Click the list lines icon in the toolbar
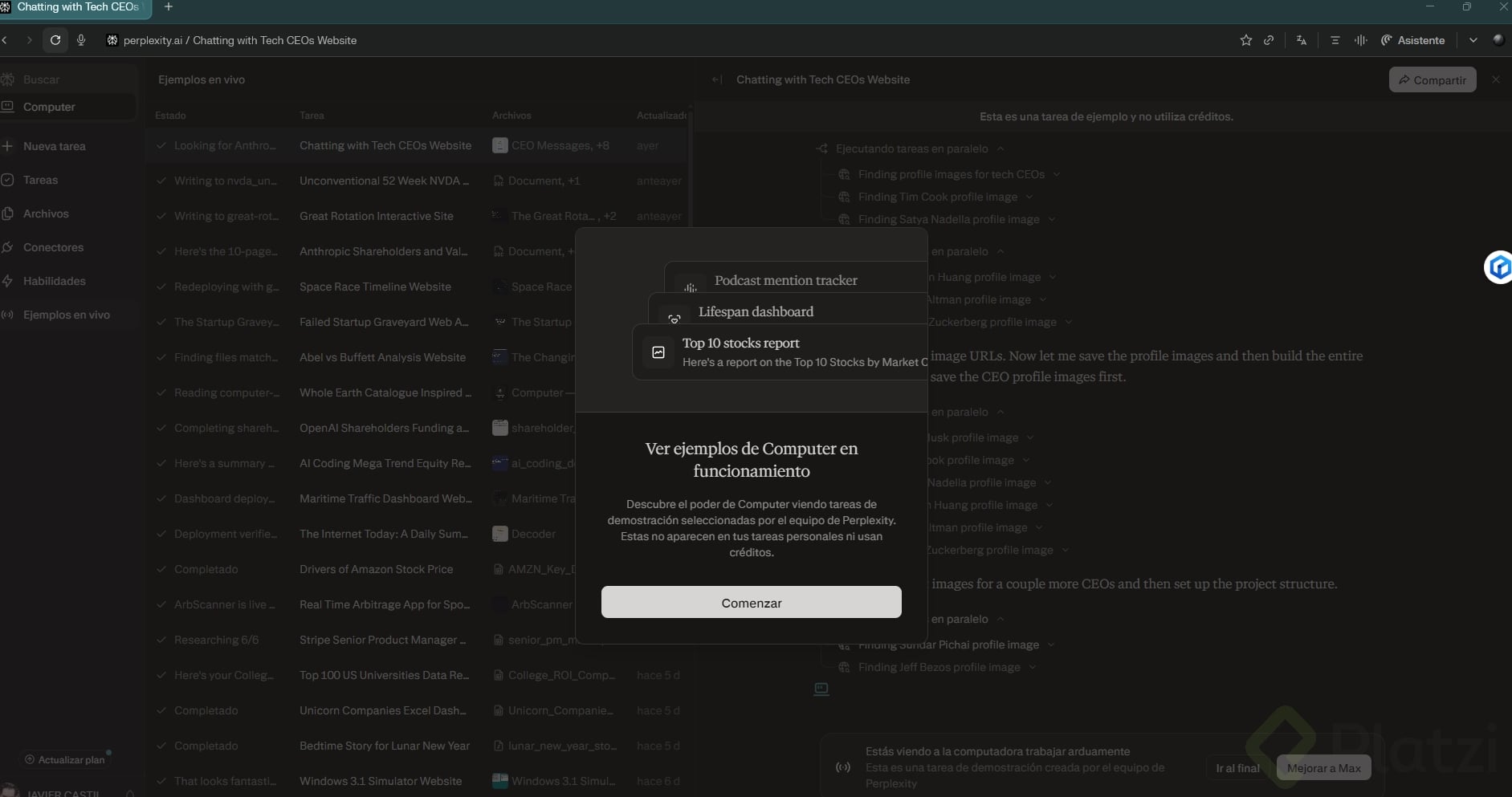This screenshot has width=1512, height=797. 1335,40
